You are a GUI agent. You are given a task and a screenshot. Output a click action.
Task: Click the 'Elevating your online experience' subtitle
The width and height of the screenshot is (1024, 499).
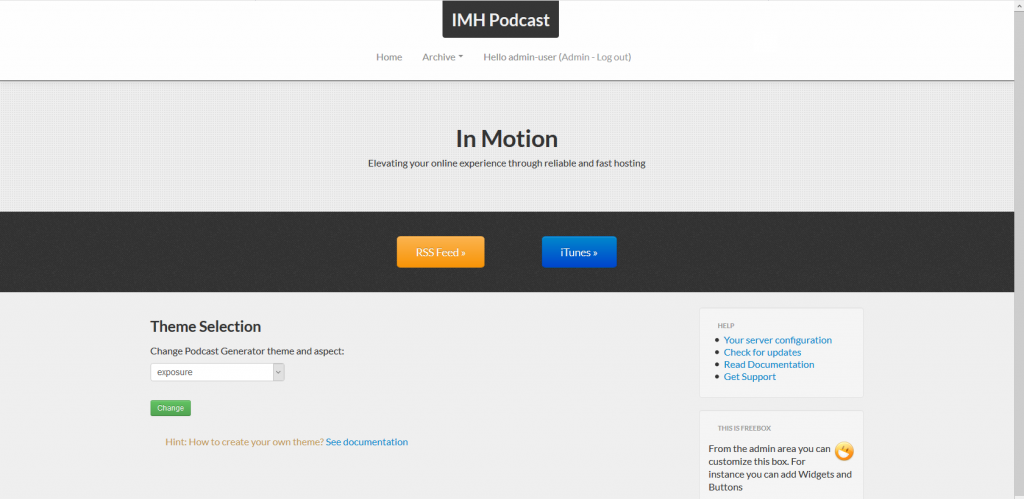tap(507, 163)
